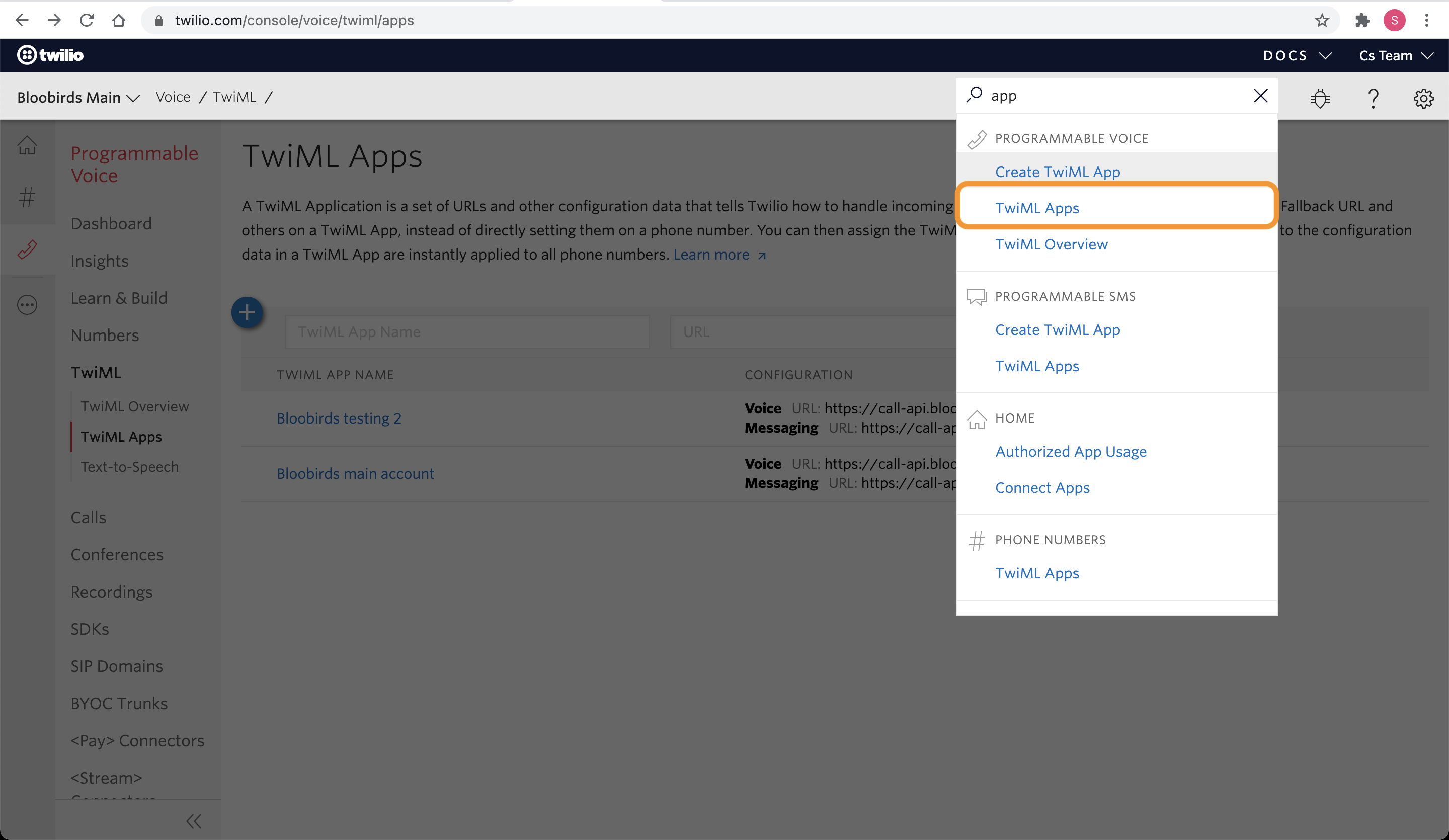Select Authorized App Usage result

tap(1071, 452)
